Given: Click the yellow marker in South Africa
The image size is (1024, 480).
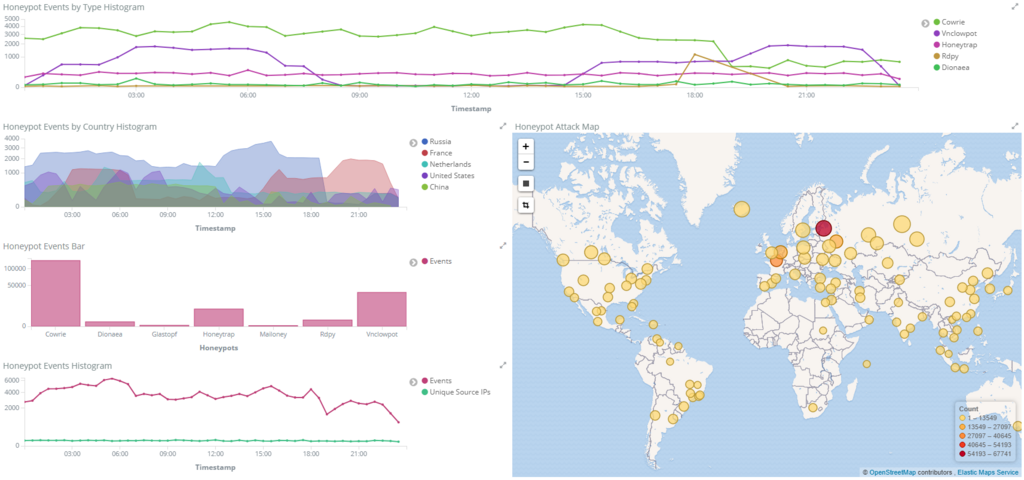Looking at the screenshot, I should [x=813, y=408].
